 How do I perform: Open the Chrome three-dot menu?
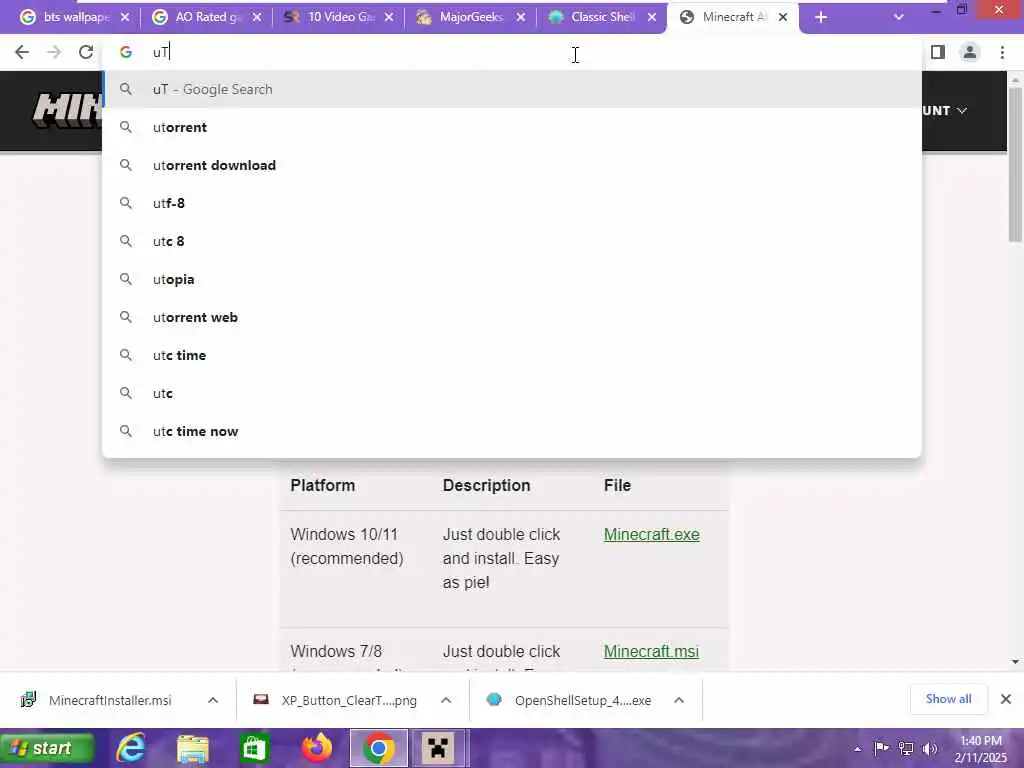coord(1002,52)
